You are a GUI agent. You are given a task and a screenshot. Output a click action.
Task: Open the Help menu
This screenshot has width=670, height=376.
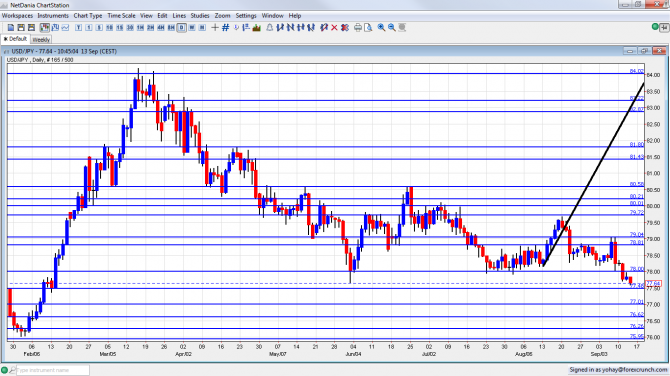tap(295, 16)
